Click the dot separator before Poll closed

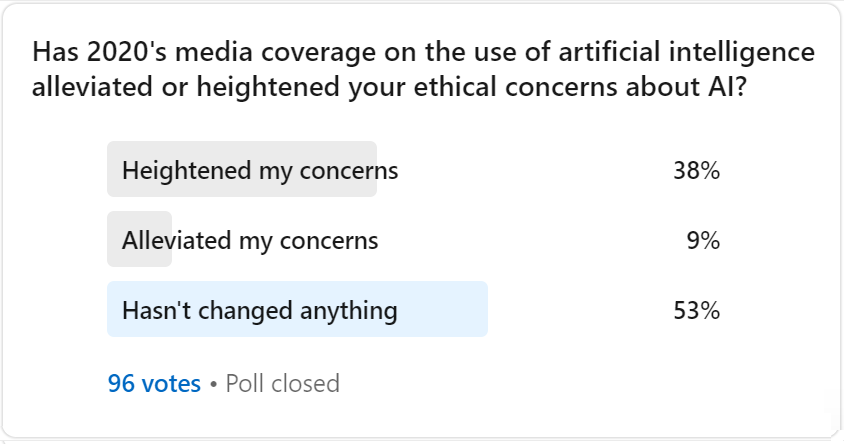pyautogui.click(x=213, y=384)
